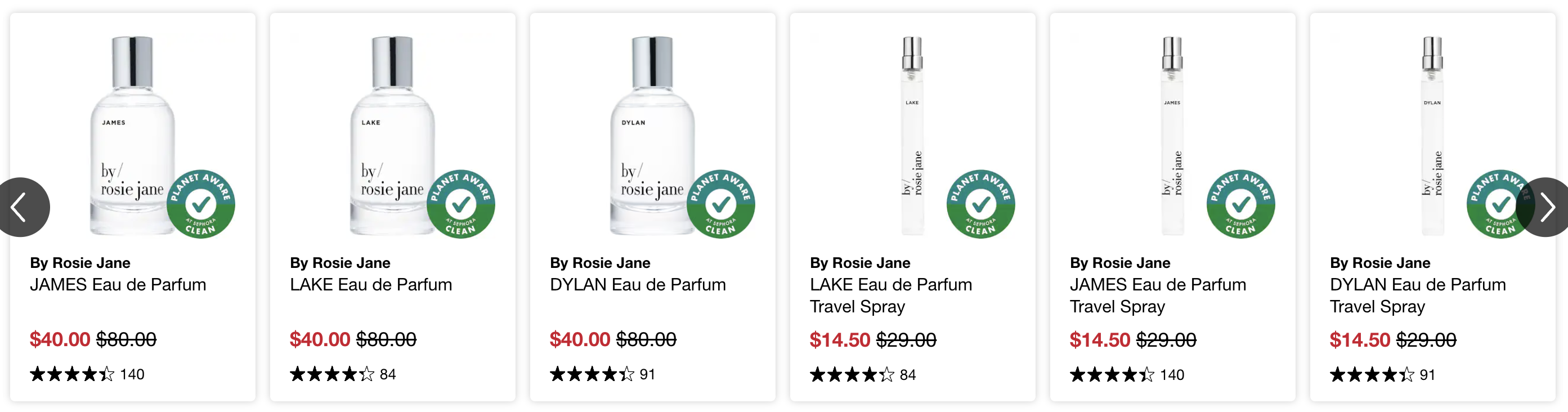
Task: Open the DYLAN Travel Spray product image
Action: click(1432, 135)
